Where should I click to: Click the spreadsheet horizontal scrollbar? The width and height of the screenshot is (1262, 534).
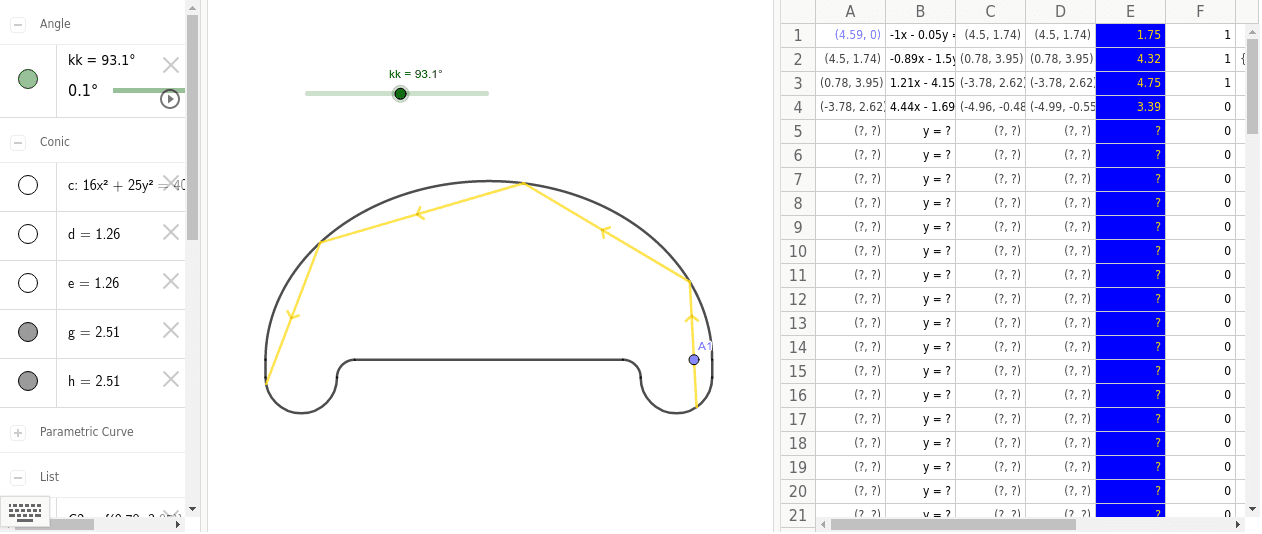coord(953,524)
